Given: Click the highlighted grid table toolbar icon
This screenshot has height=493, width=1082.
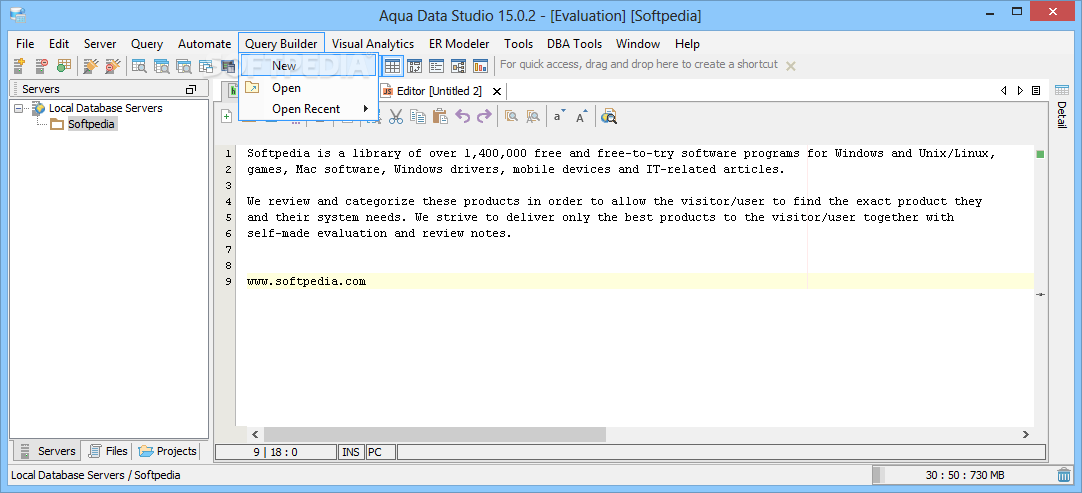Looking at the screenshot, I should click(x=393, y=66).
